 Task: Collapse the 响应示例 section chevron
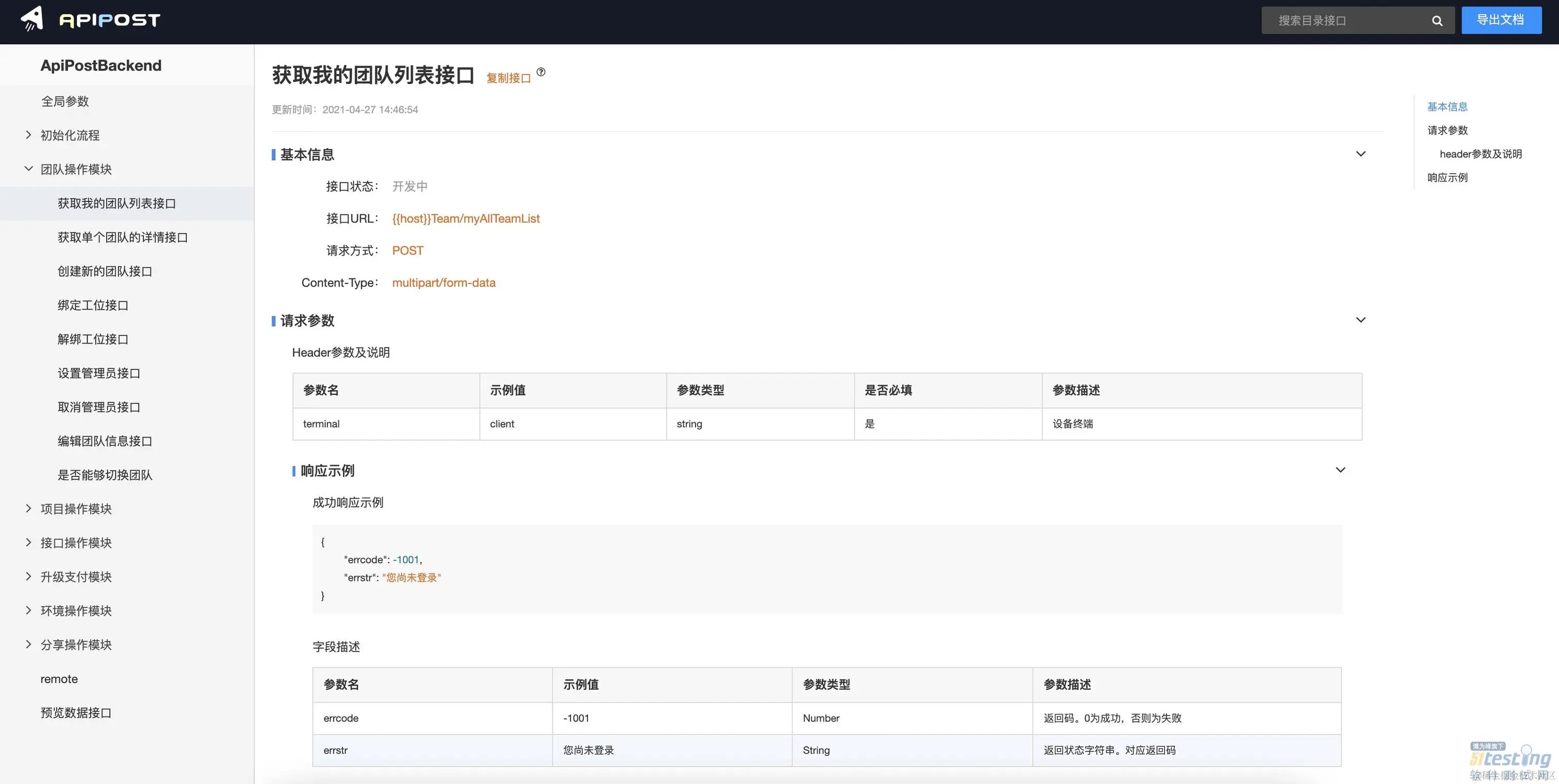[x=1340, y=470]
